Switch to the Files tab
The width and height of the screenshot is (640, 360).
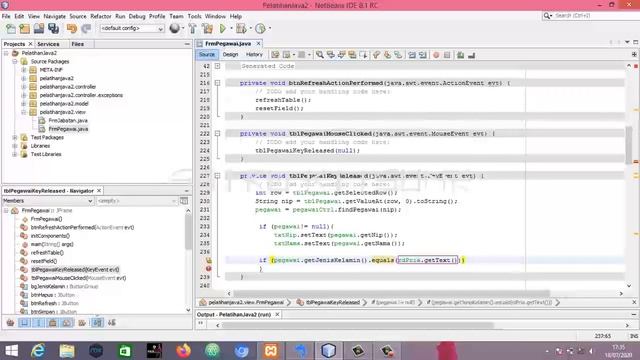pos(78,44)
